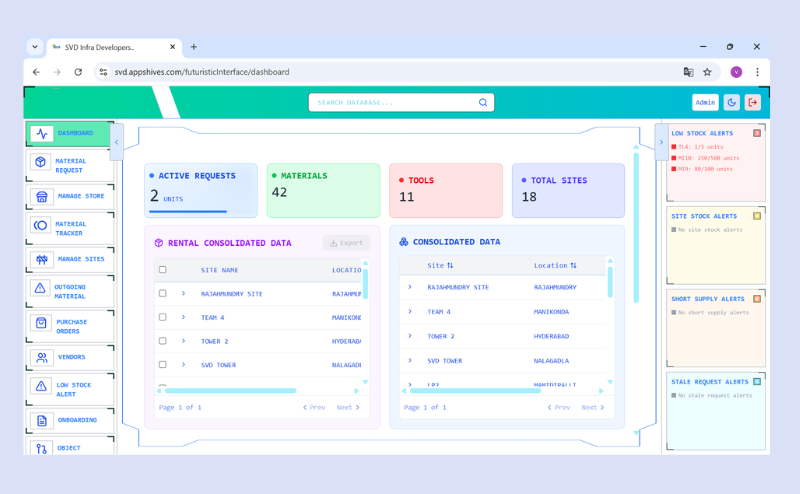
Task: Click the Low Stock Alert warning icon
Action: click(x=41, y=386)
